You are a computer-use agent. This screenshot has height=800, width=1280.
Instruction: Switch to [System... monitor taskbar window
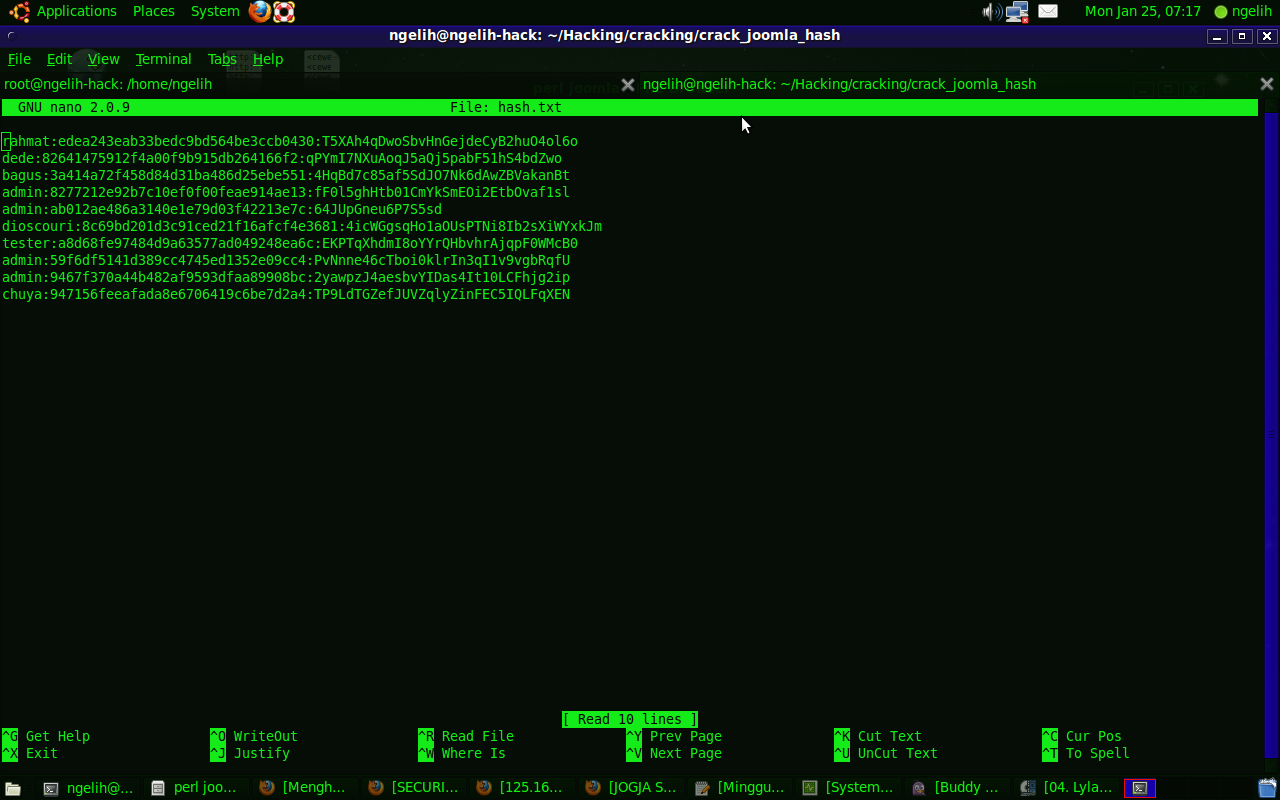[846, 788]
